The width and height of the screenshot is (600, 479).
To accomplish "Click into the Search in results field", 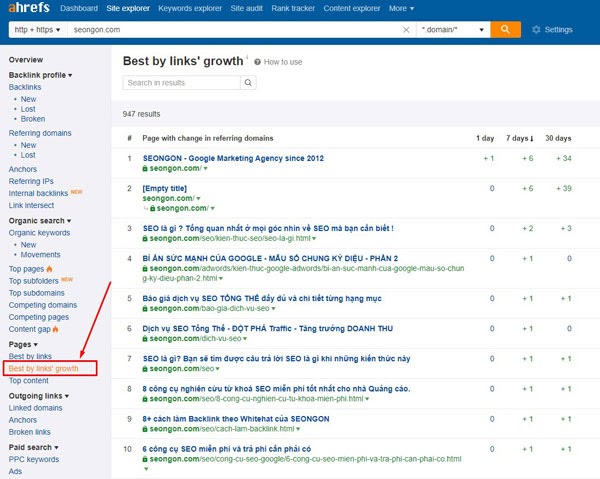I will click(x=182, y=83).
